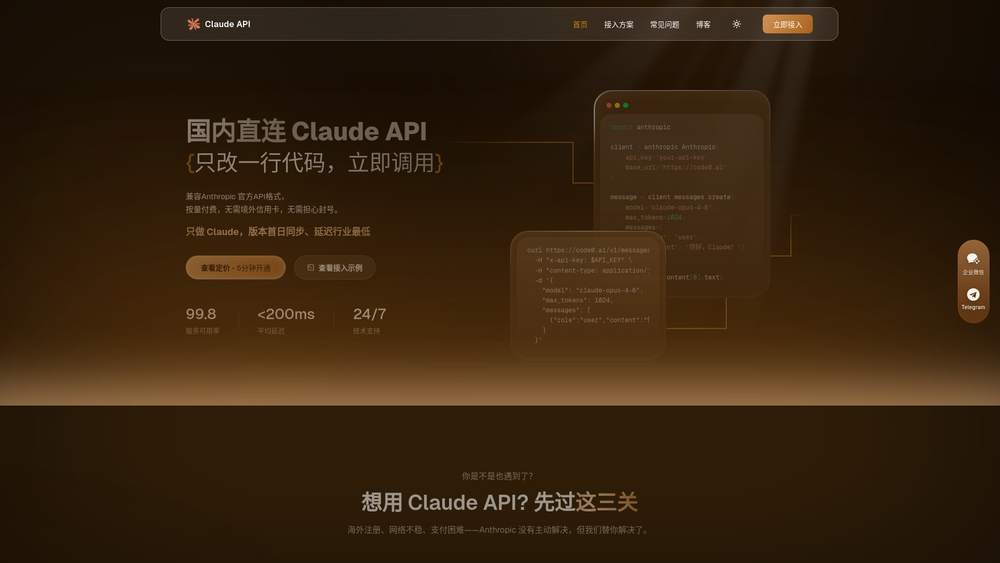The image size is (1000, 563).
Task: Toggle the light/dark theme sun icon
Action: coord(737,24)
